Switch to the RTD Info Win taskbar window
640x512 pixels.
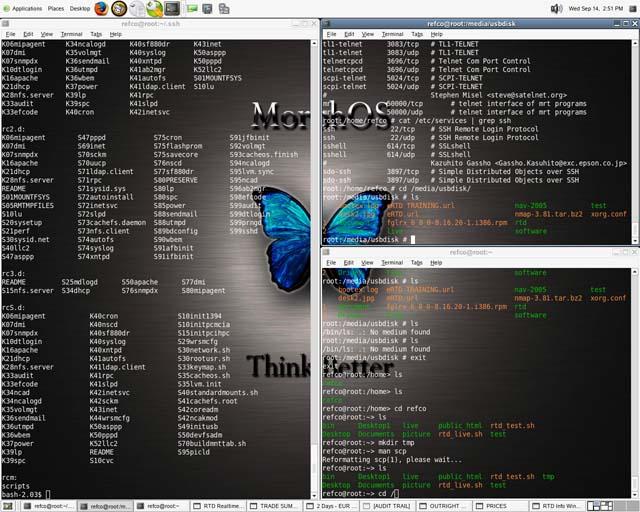(x=558, y=506)
